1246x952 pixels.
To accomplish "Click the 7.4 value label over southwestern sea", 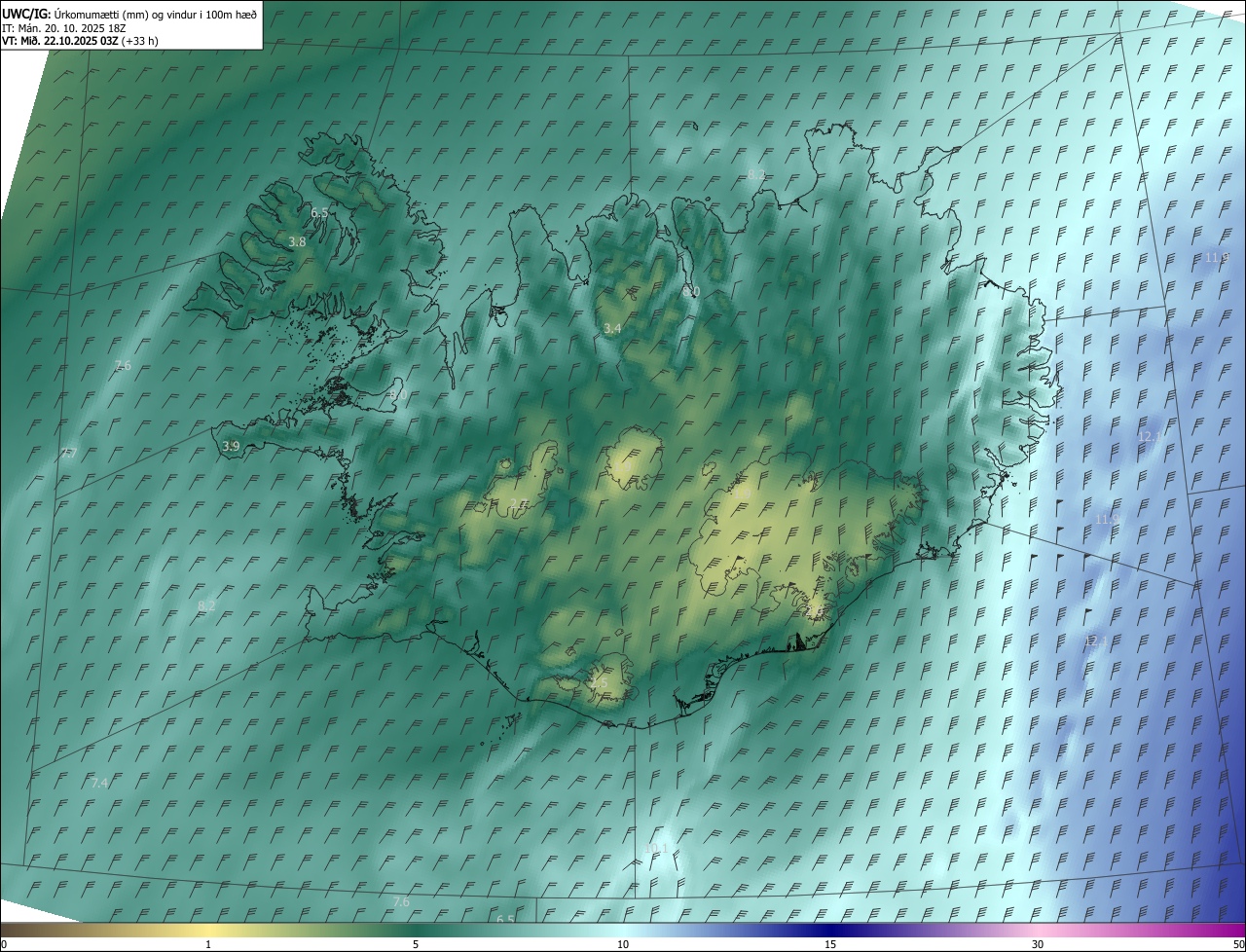I will [x=99, y=783].
